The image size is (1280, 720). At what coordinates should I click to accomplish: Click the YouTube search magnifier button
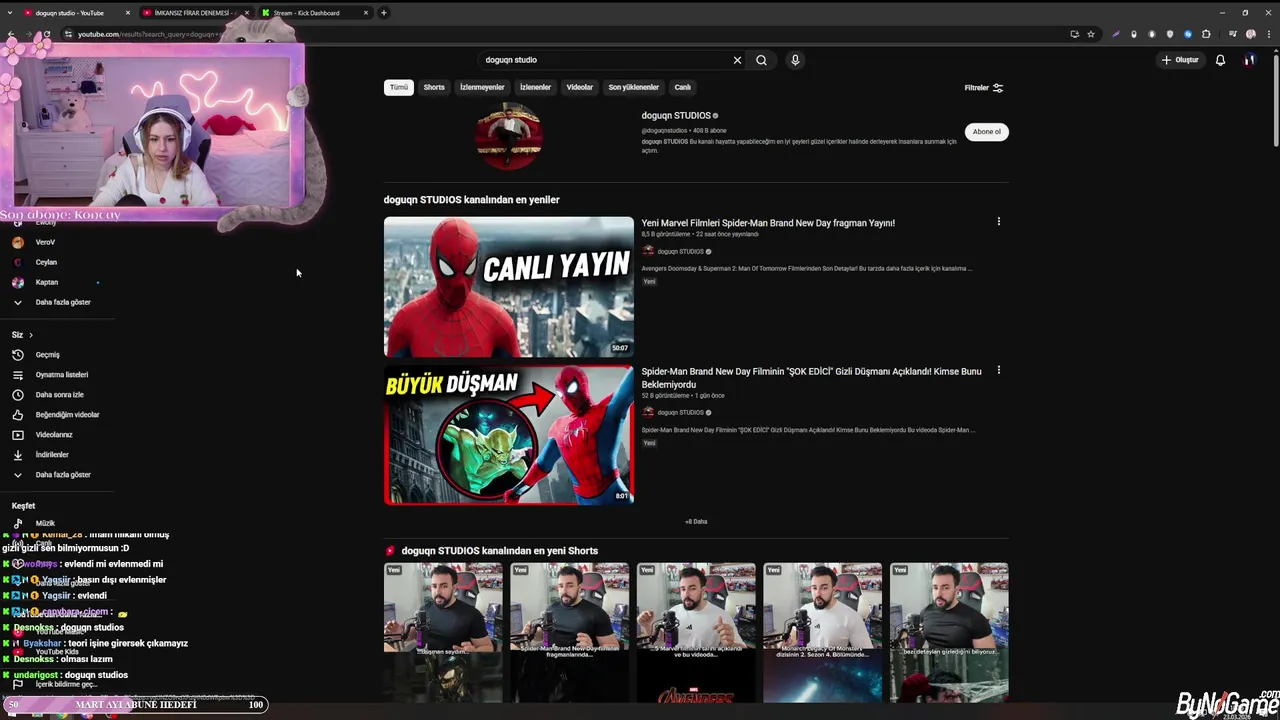pos(761,60)
